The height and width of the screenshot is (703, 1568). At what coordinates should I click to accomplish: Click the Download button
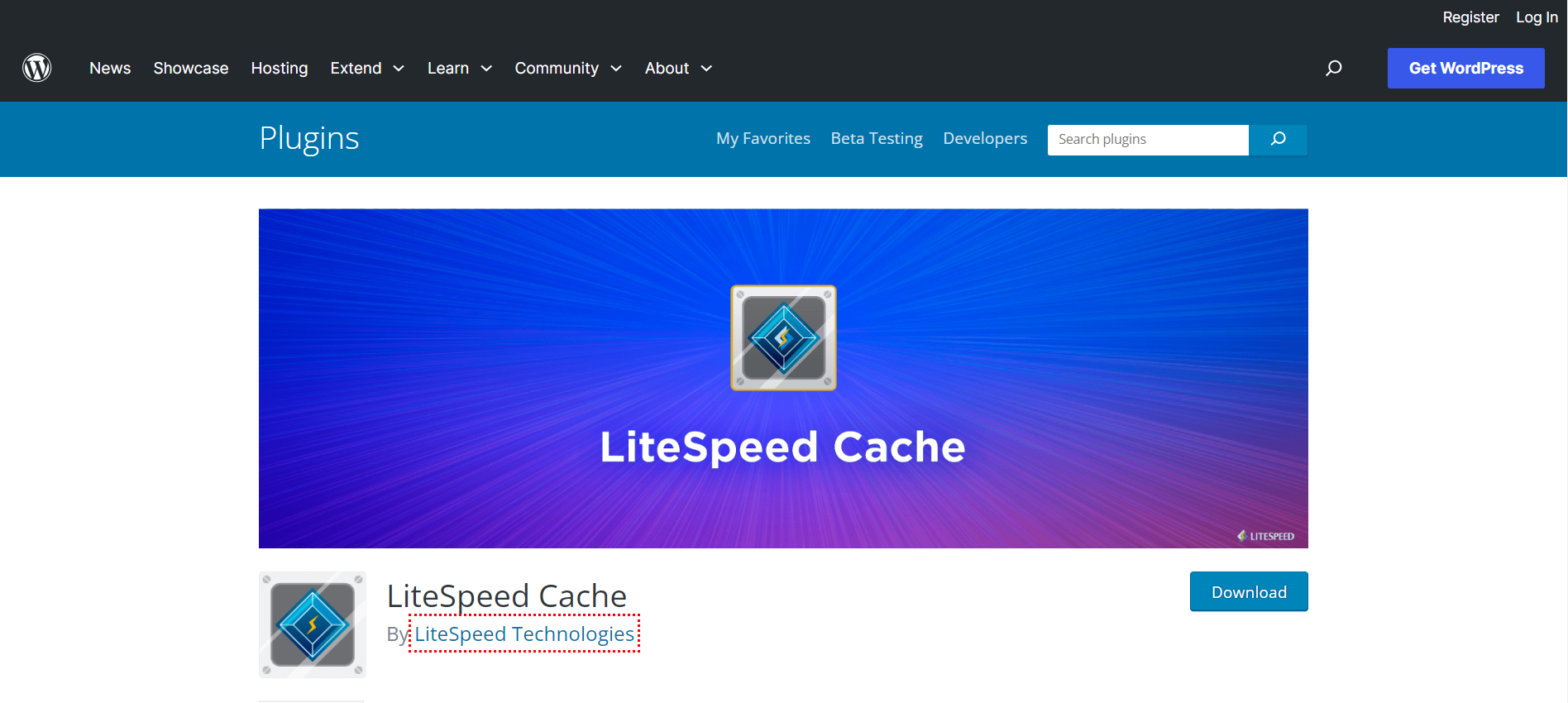(1249, 591)
